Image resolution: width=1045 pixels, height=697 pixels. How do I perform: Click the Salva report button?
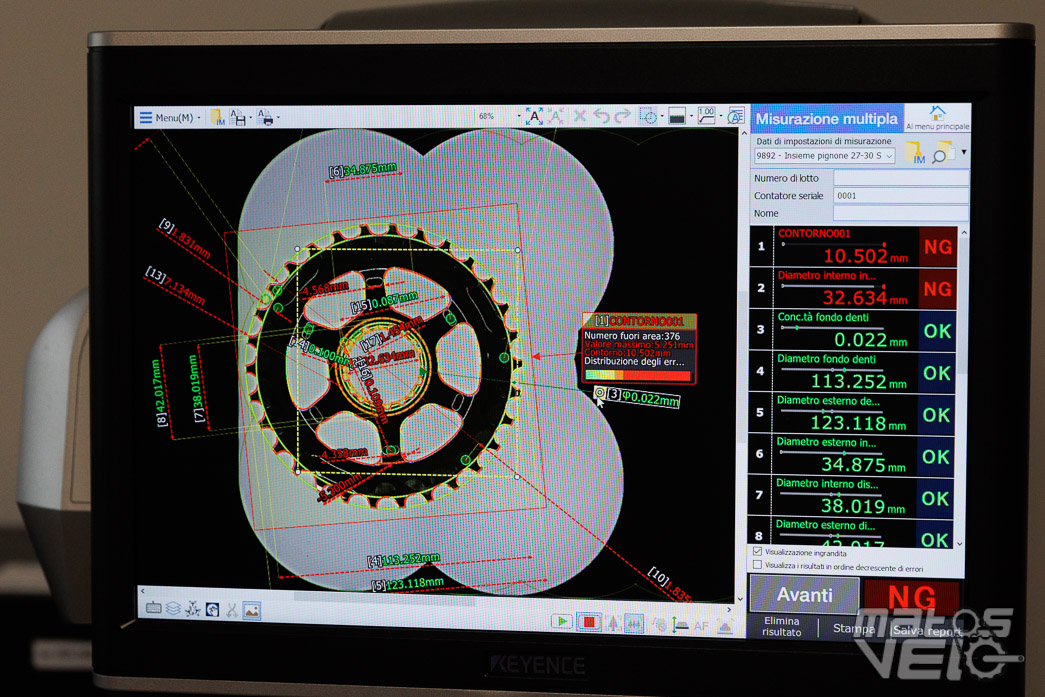point(926,630)
